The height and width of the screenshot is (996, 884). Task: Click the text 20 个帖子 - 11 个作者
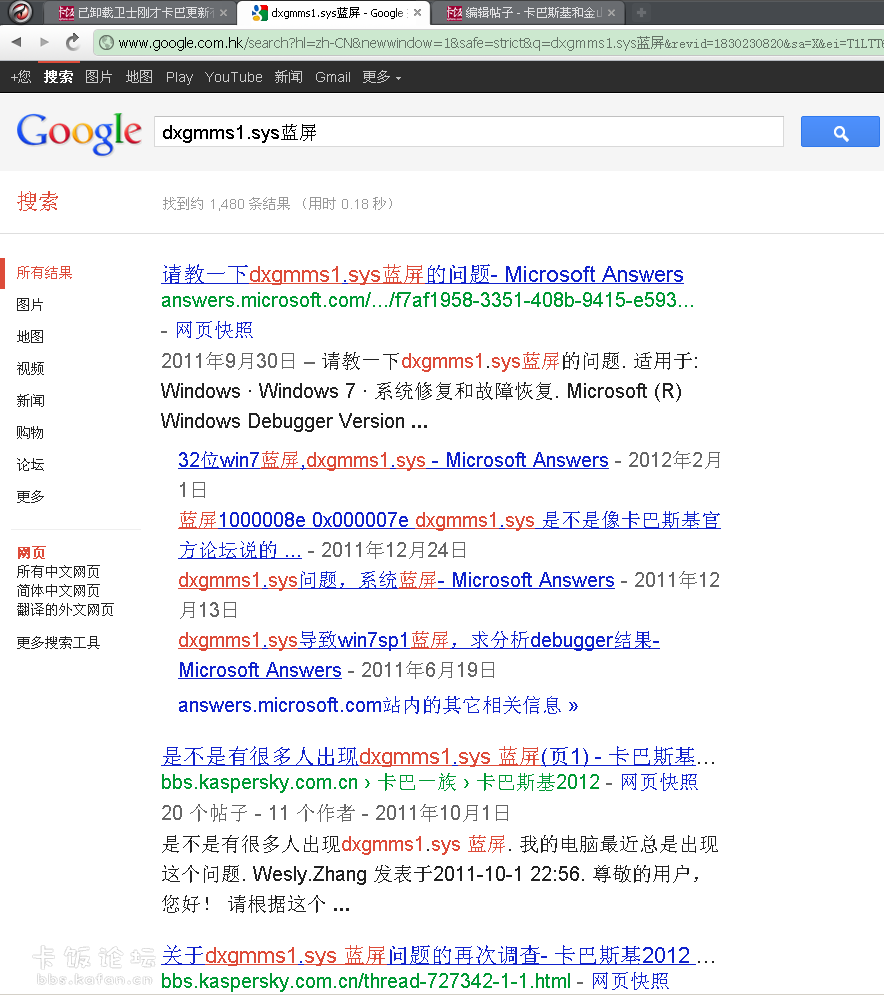click(258, 812)
